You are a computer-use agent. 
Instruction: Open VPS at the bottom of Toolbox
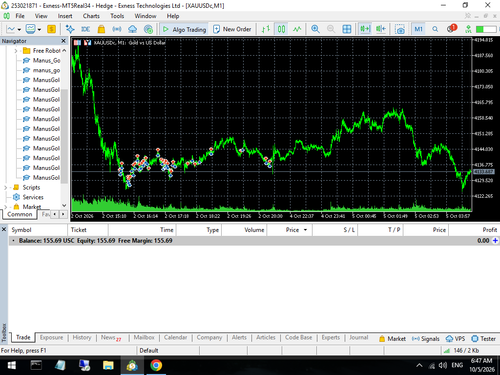[455, 339]
